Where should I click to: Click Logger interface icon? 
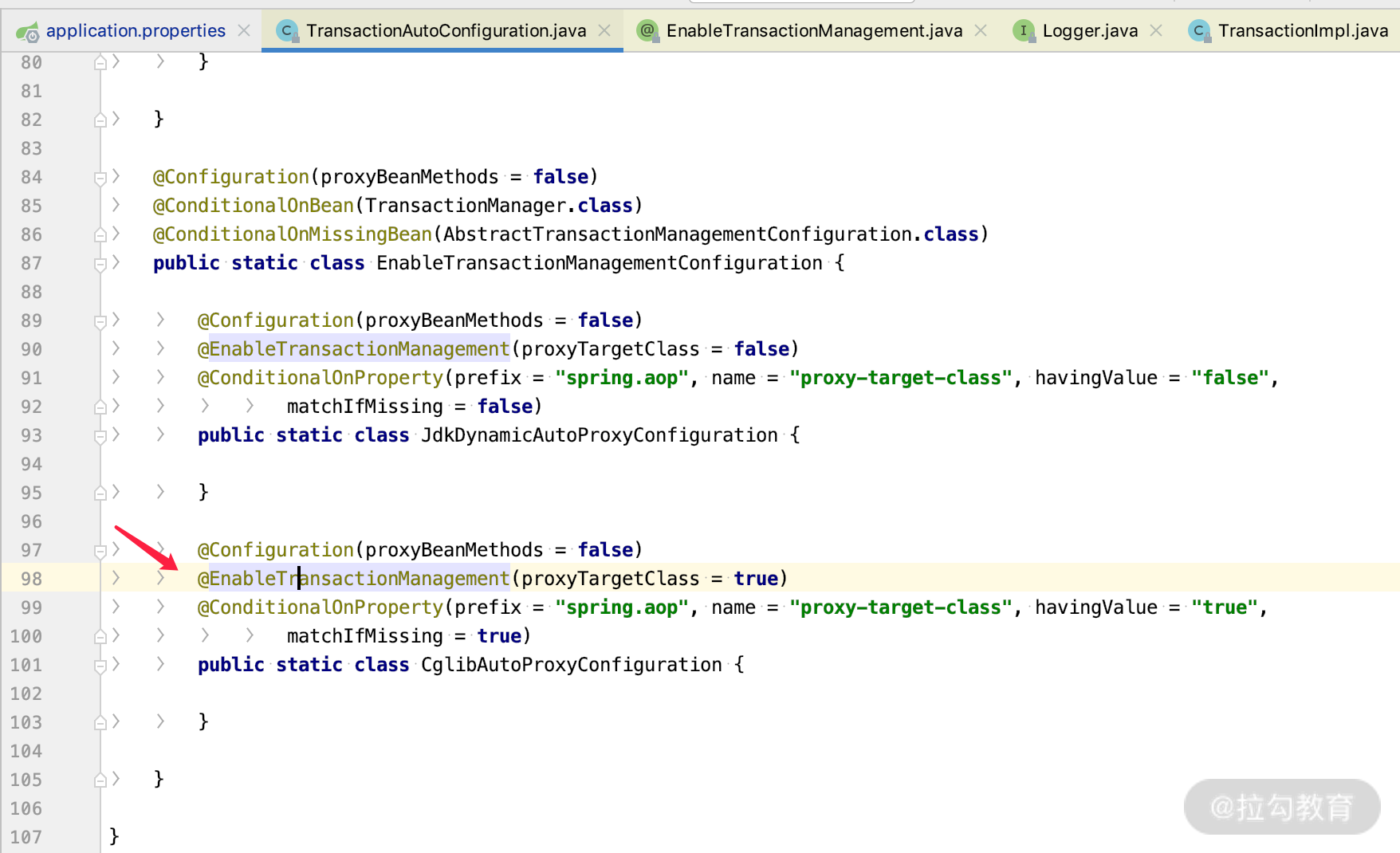[1024, 31]
